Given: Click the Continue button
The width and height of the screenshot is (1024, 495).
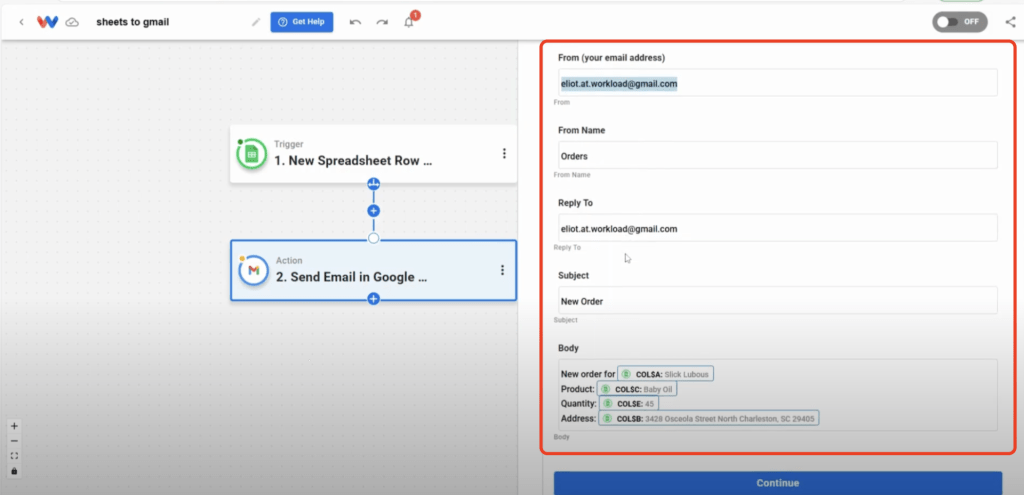Looking at the screenshot, I should click(777, 483).
